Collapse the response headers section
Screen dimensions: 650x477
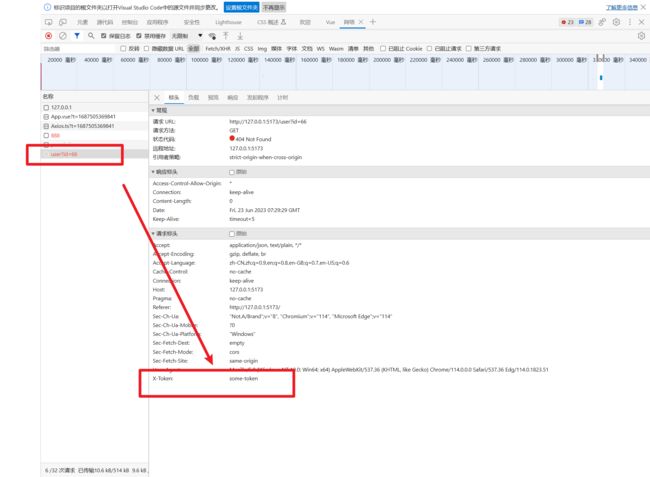click(x=153, y=172)
